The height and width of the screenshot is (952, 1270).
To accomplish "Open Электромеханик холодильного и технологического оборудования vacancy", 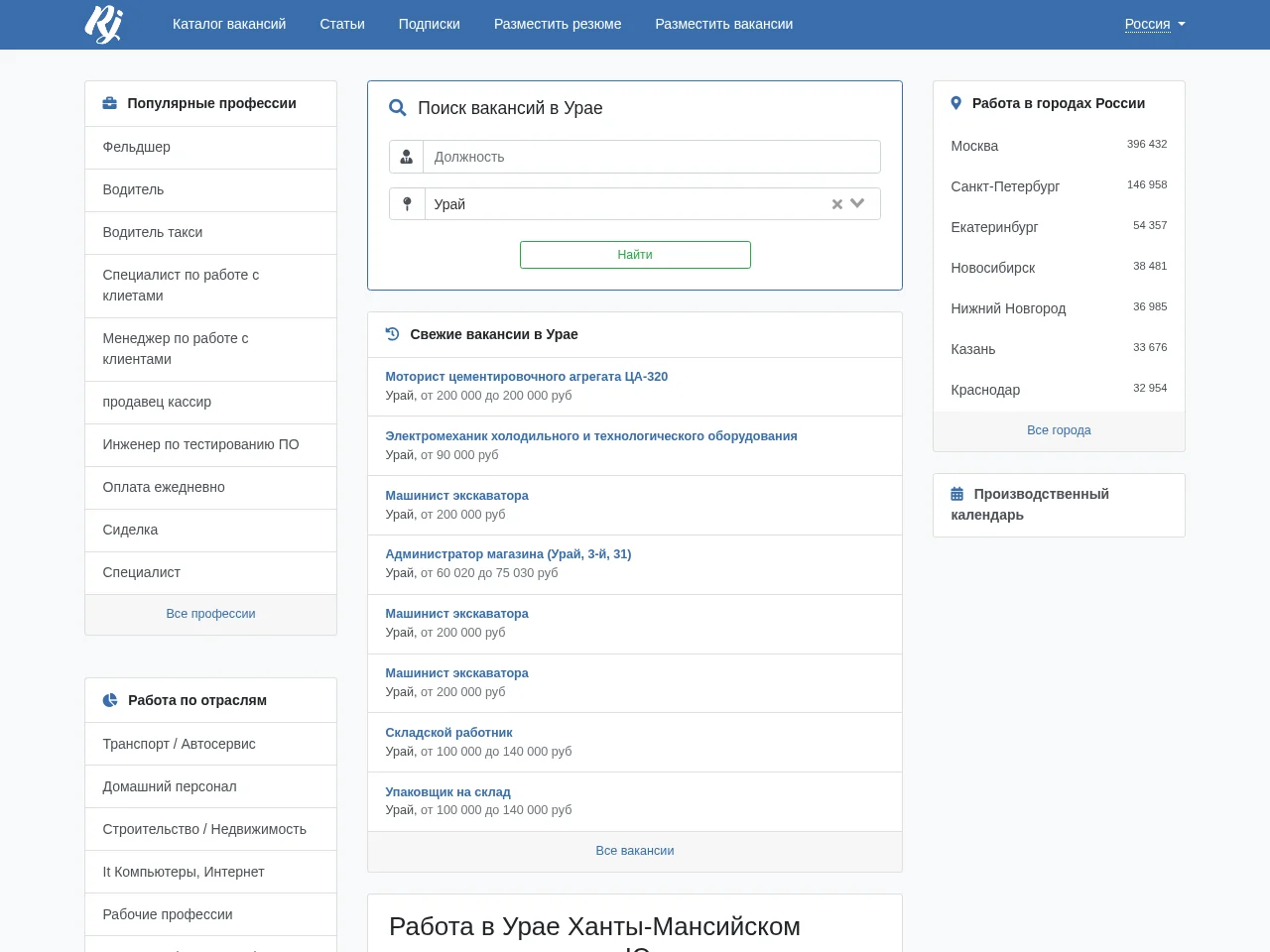I will coord(591,436).
